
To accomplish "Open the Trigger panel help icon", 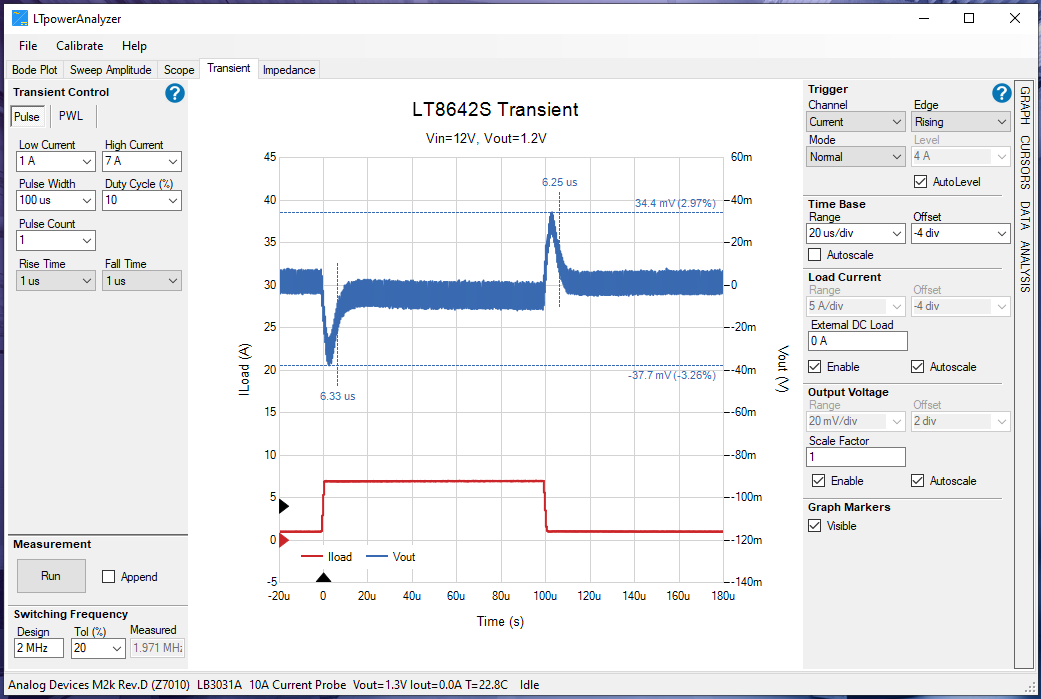I will pos(1001,92).
